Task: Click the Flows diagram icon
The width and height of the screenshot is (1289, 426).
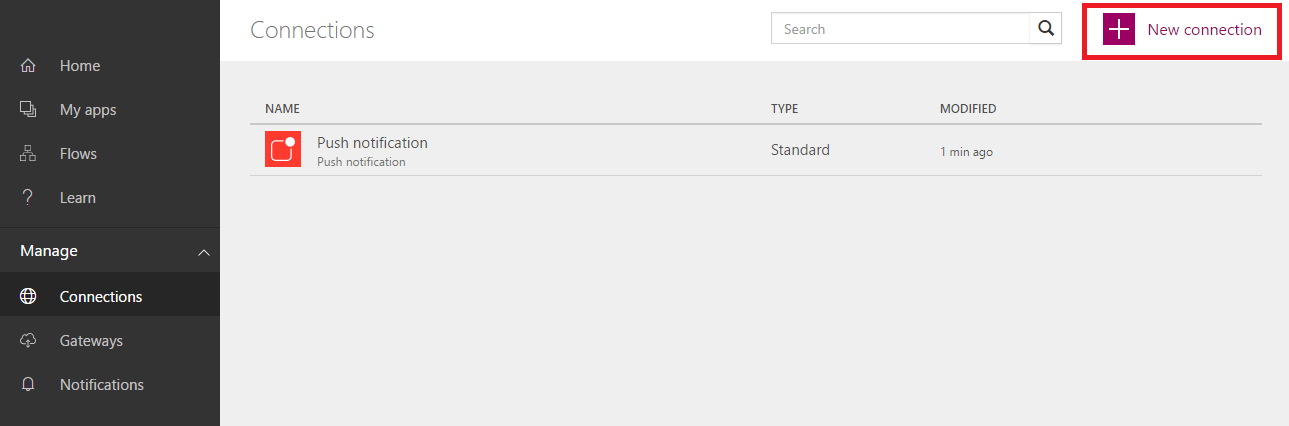Action: (28, 154)
